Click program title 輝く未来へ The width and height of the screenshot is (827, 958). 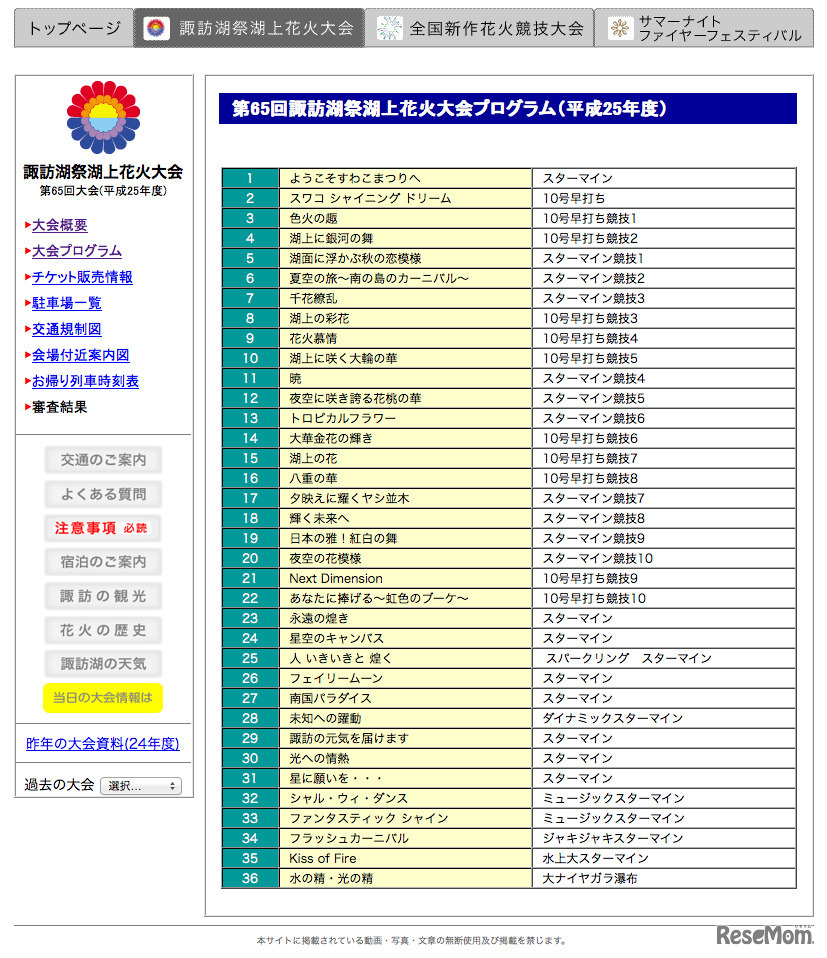(319, 519)
